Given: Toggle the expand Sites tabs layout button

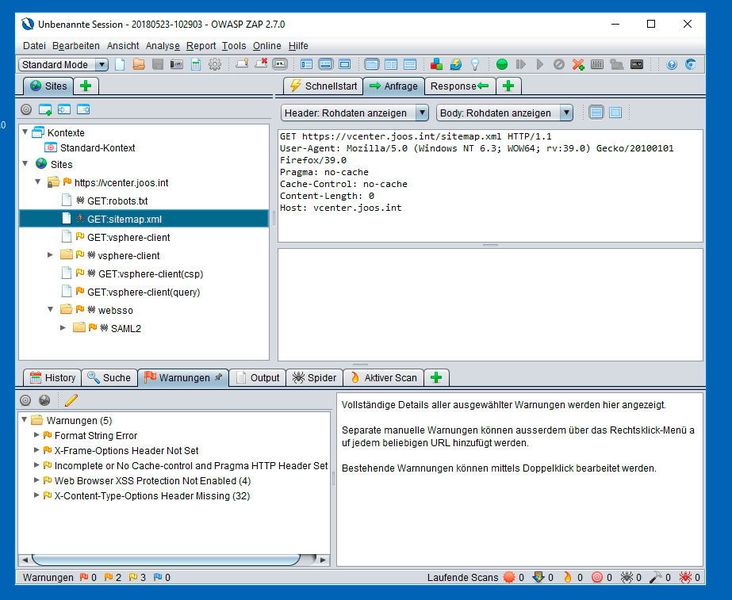Looking at the screenshot, I should pyautogui.click(x=307, y=64).
